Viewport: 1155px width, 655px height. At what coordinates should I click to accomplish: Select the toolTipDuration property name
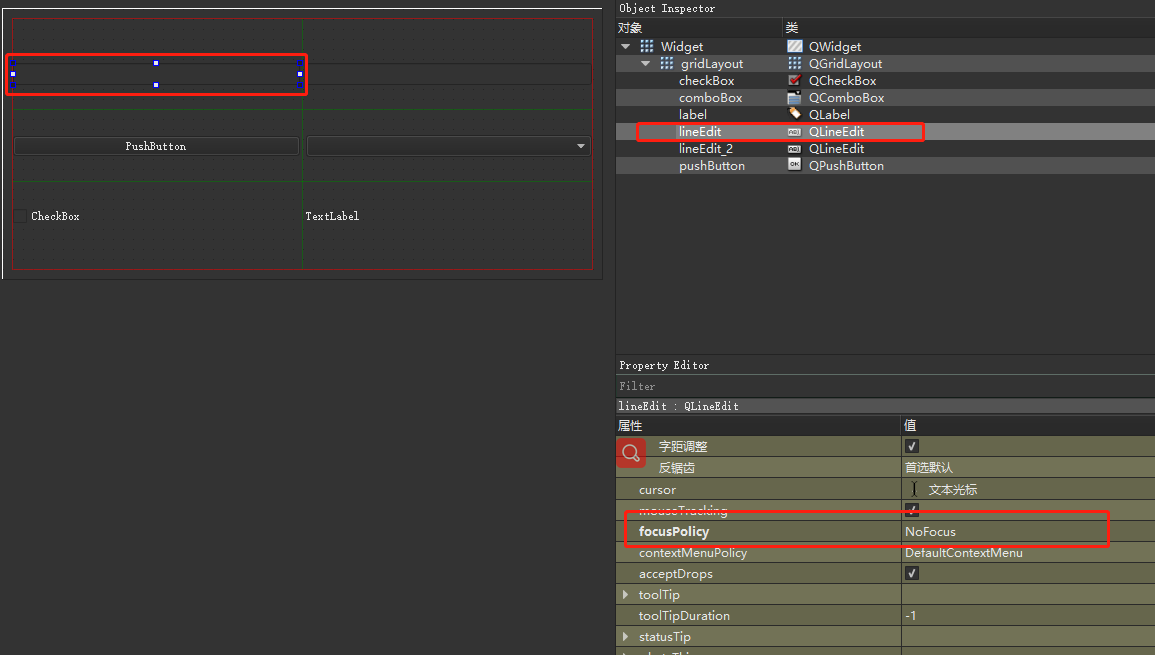point(684,616)
